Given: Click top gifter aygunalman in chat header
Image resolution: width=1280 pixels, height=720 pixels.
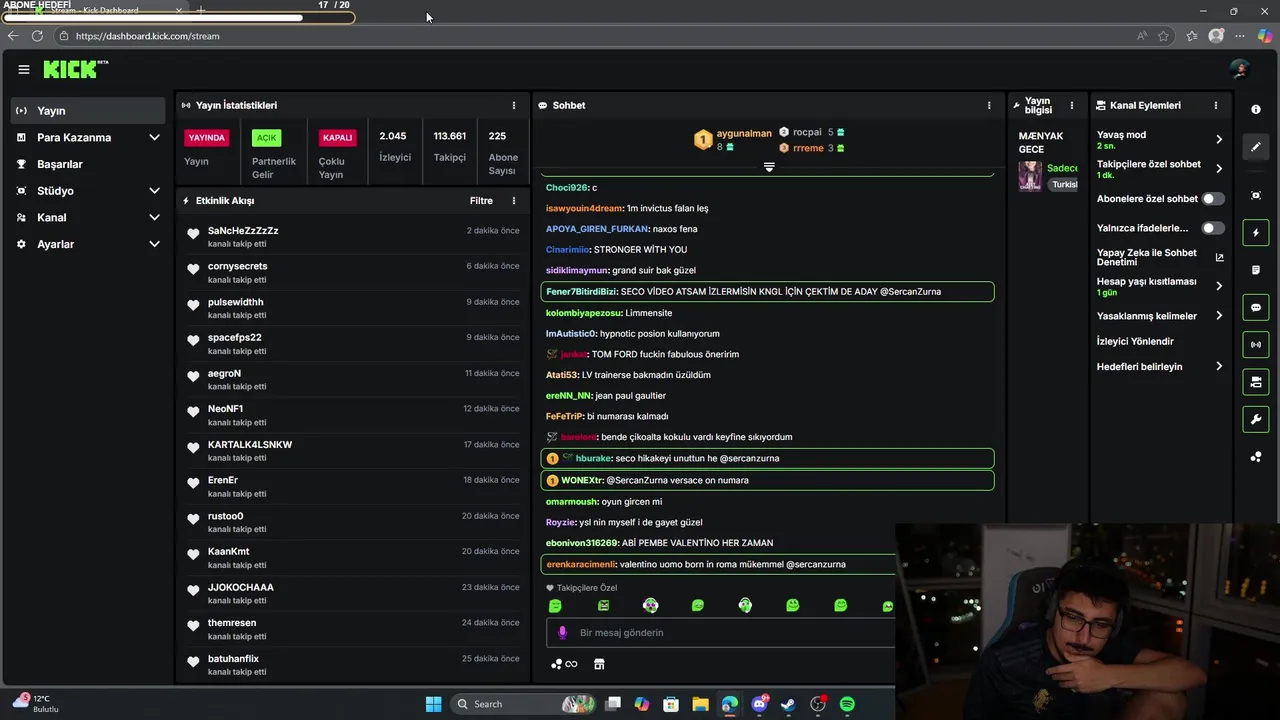Looking at the screenshot, I should (x=744, y=133).
